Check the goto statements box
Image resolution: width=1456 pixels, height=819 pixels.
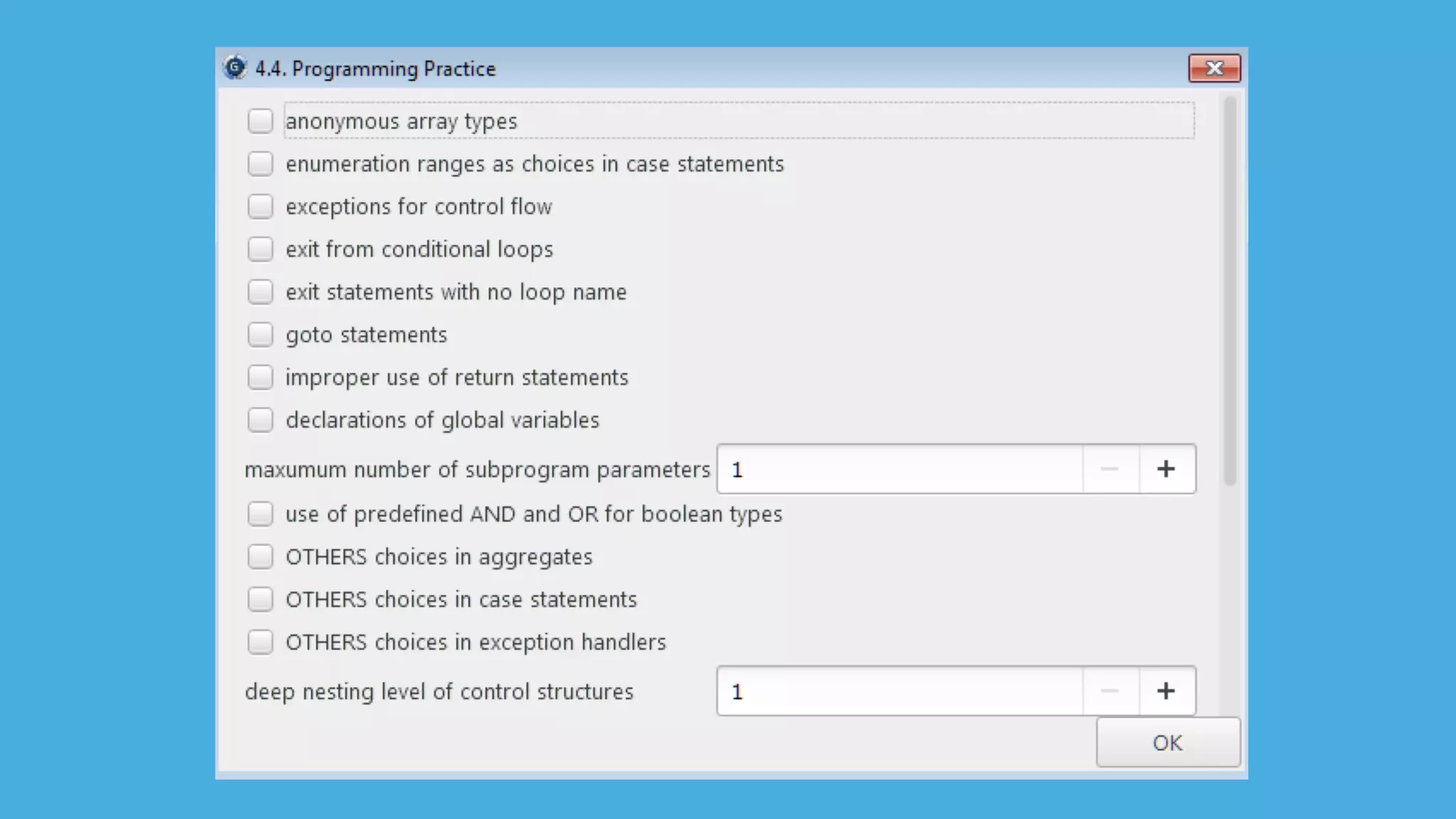(x=260, y=334)
